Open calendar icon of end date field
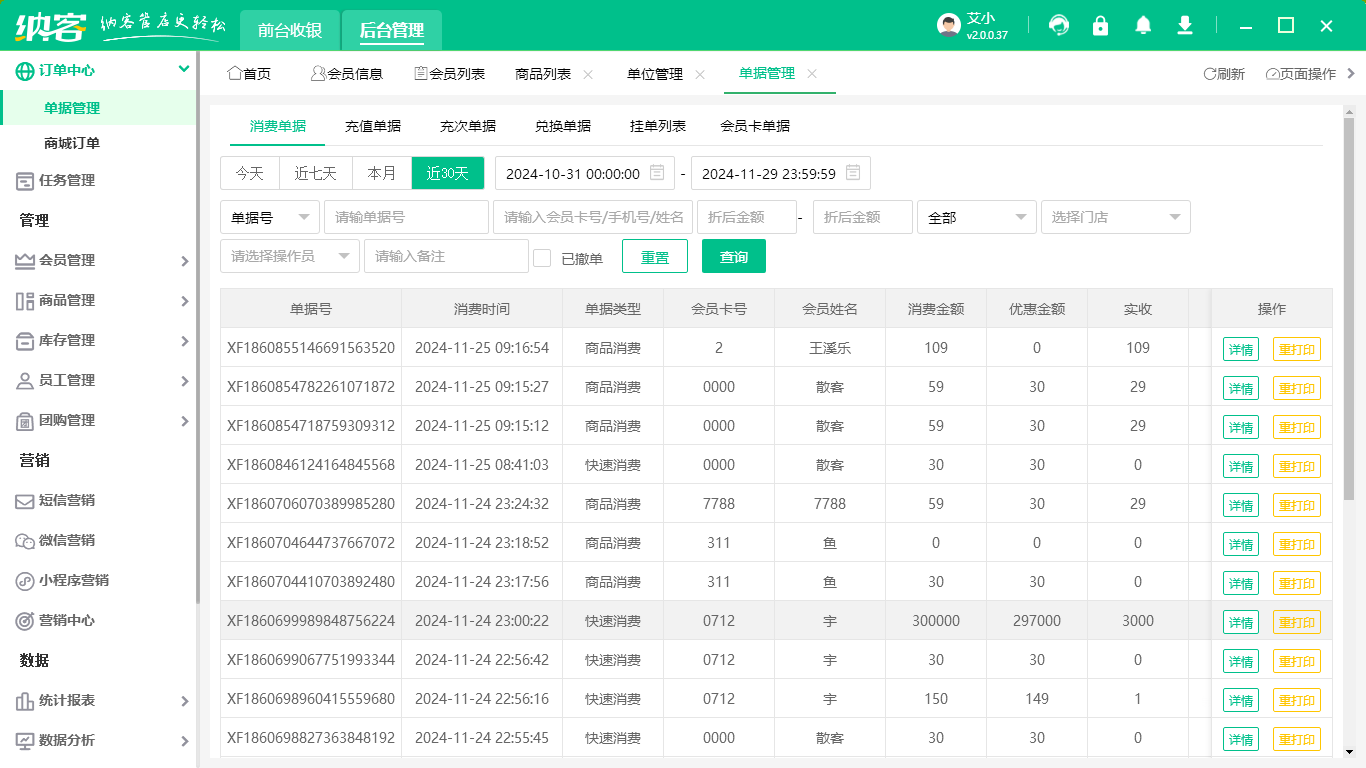The height and width of the screenshot is (768, 1366). [853, 172]
